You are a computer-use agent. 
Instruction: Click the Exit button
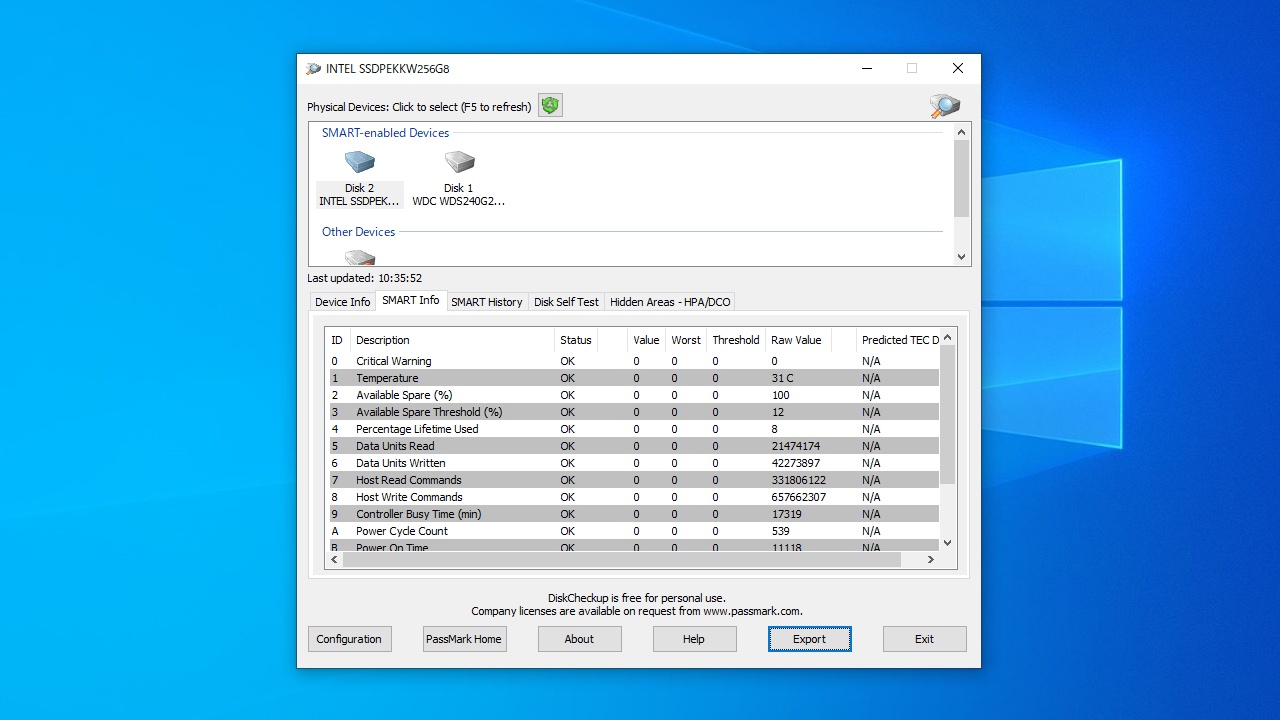tap(924, 639)
